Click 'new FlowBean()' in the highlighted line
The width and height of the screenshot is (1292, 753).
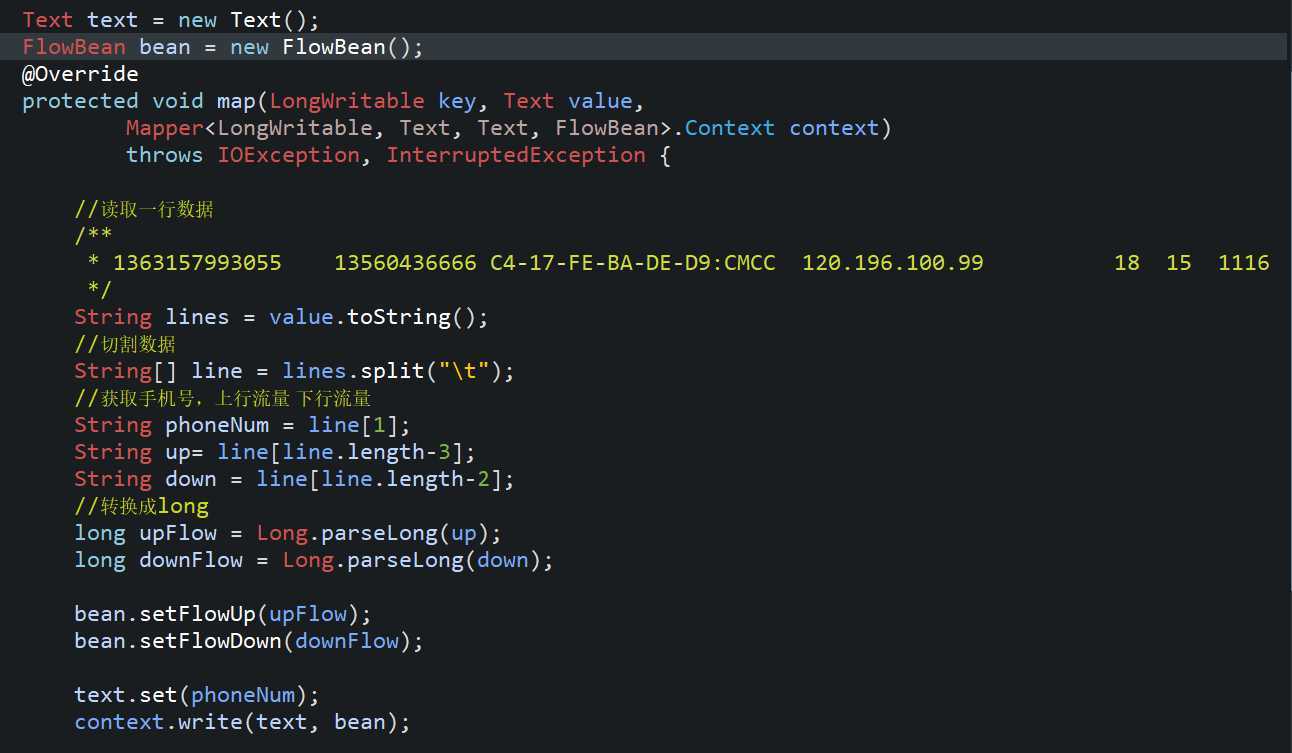tap(321, 47)
